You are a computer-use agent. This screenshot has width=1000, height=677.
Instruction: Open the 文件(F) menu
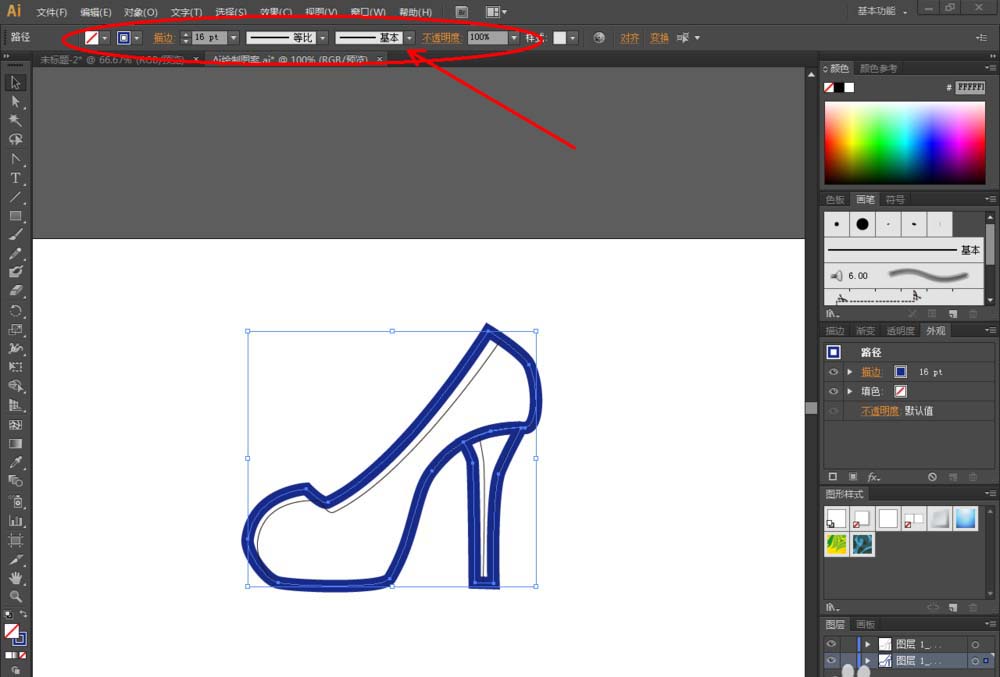point(51,12)
